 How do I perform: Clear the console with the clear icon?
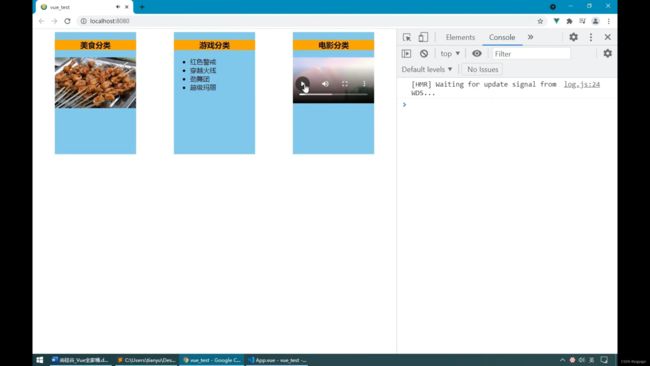[424, 53]
